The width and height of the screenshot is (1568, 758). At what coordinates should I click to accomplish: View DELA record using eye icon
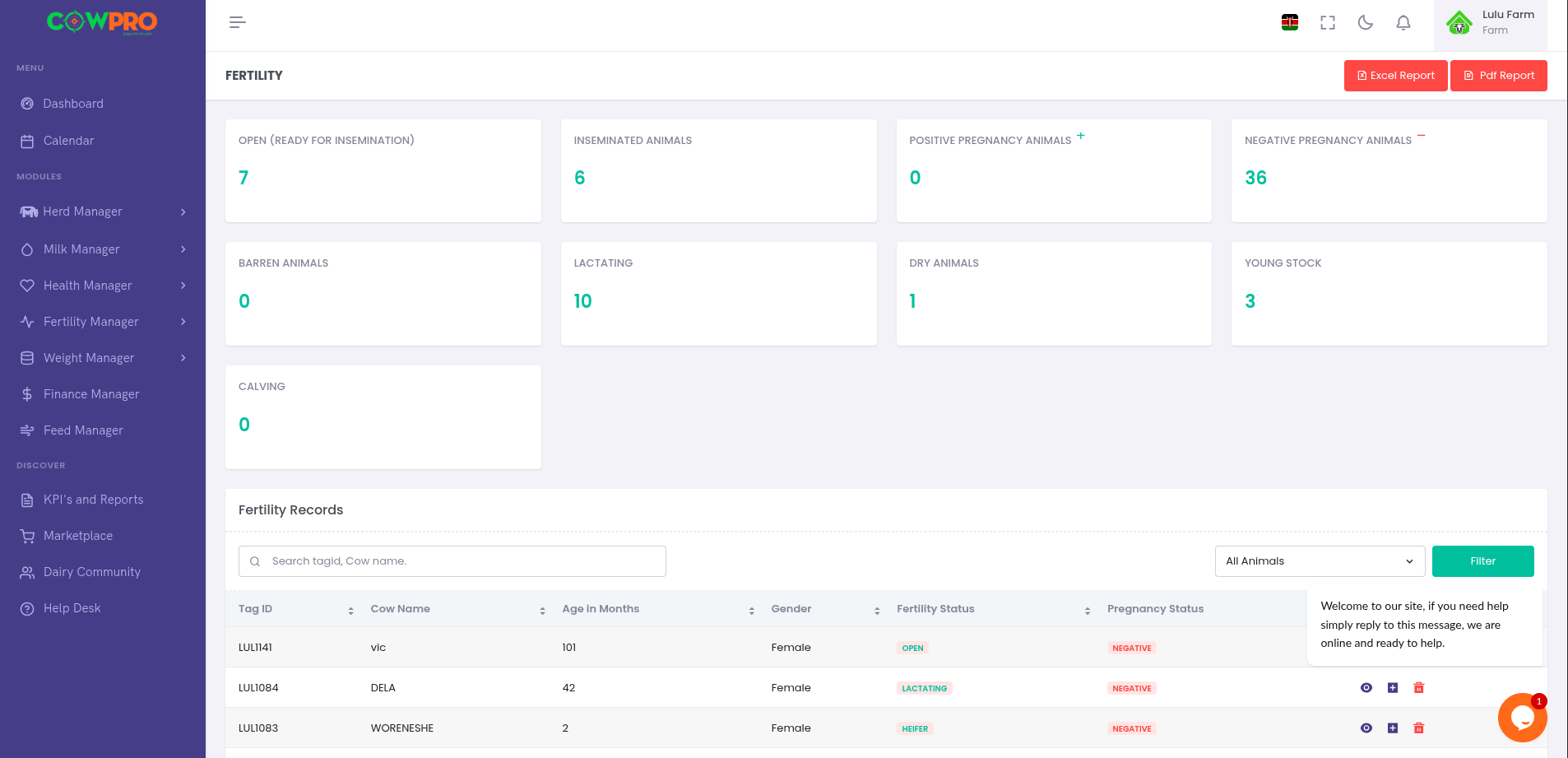pos(1366,688)
